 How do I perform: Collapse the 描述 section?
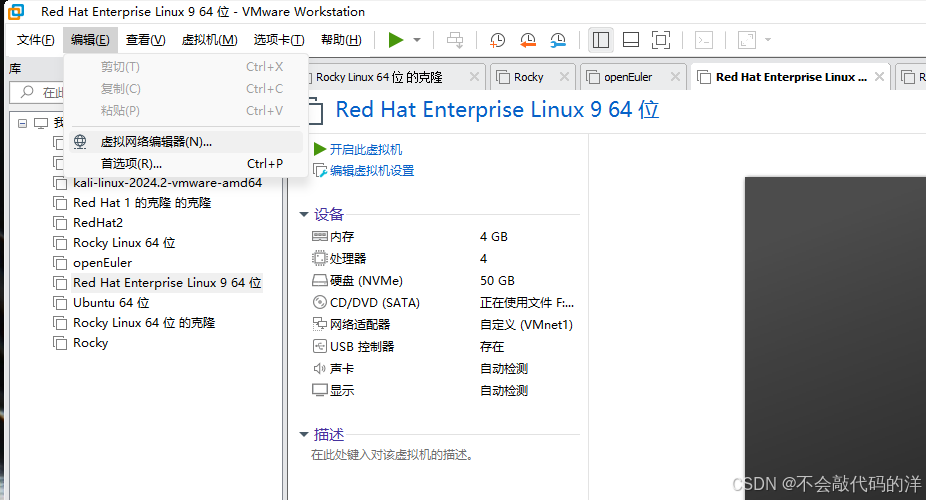point(304,435)
